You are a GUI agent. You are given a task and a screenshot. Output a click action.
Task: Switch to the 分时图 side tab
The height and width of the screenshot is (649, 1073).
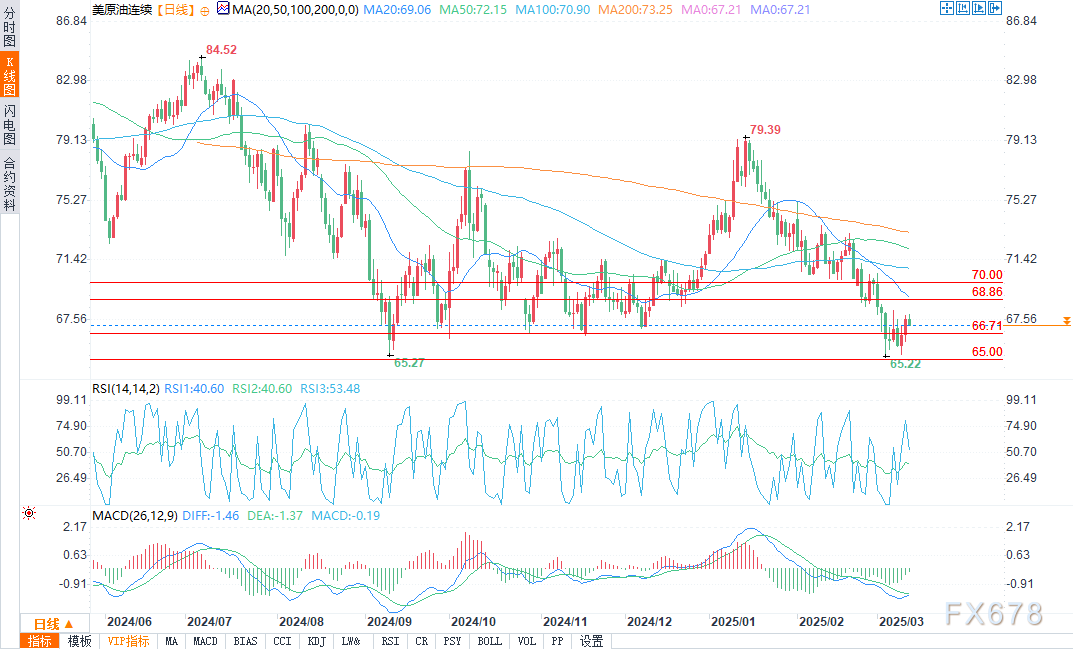coord(10,26)
